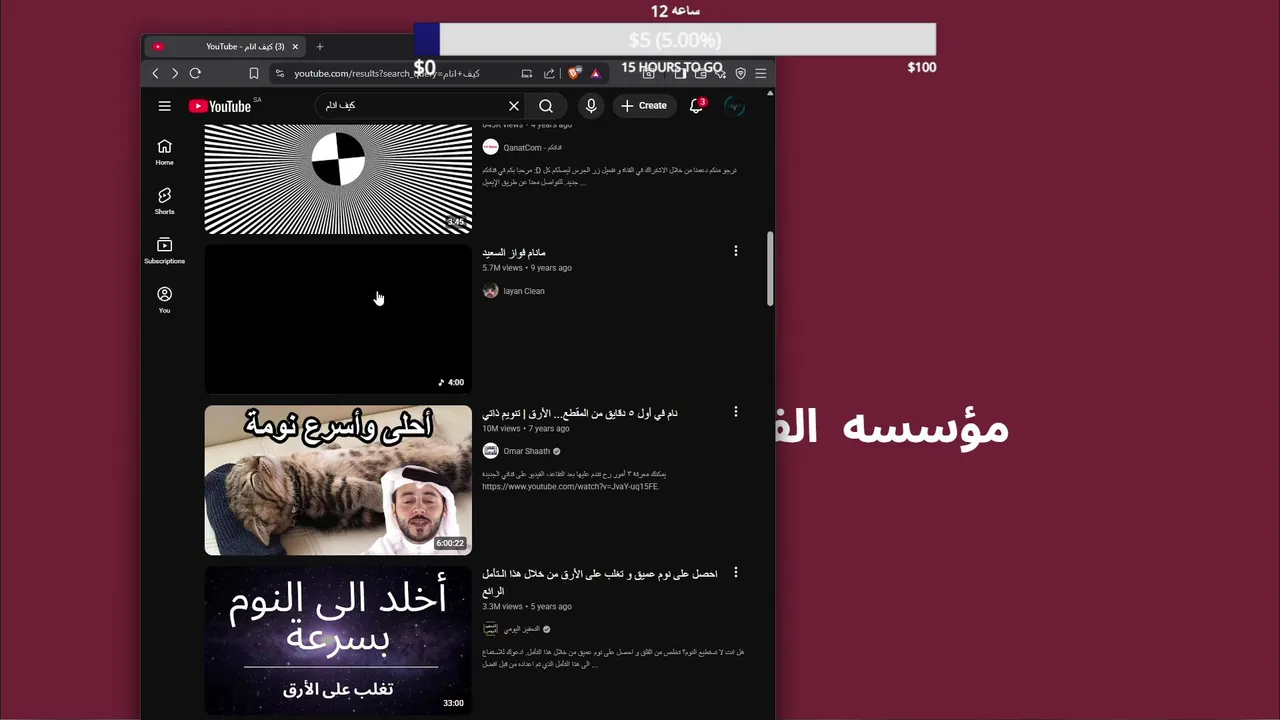Click the "10M views • 7 years ago" text
Image resolution: width=1280 pixels, height=720 pixels.
pos(526,428)
